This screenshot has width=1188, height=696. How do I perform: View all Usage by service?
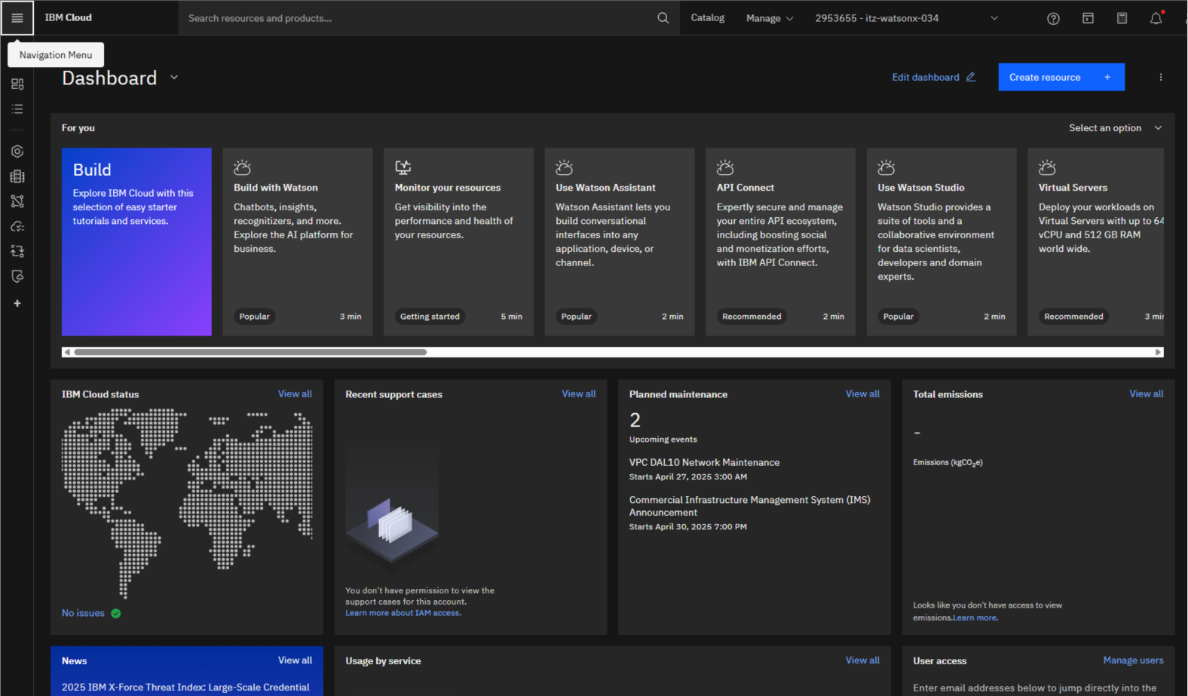(x=862, y=660)
